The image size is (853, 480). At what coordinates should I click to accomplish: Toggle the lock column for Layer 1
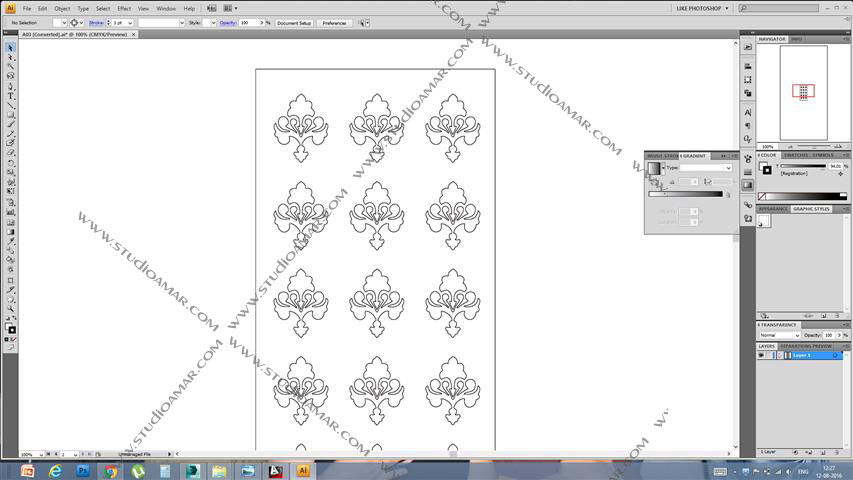[x=769, y=355]
